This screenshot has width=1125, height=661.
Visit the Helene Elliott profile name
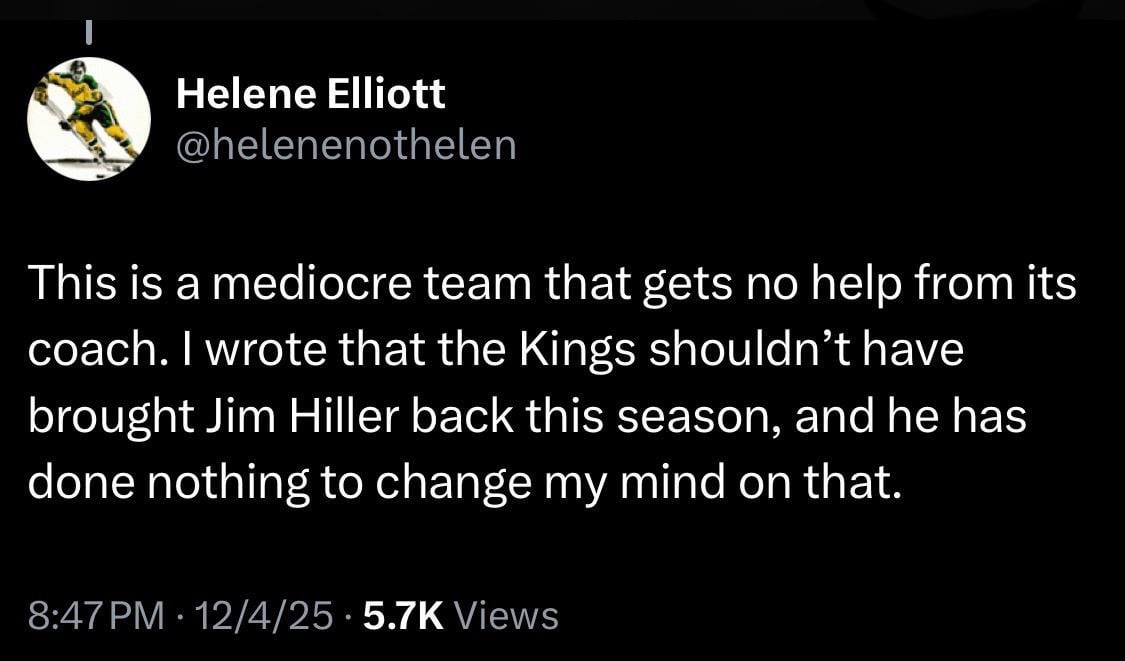click(311, 93)
